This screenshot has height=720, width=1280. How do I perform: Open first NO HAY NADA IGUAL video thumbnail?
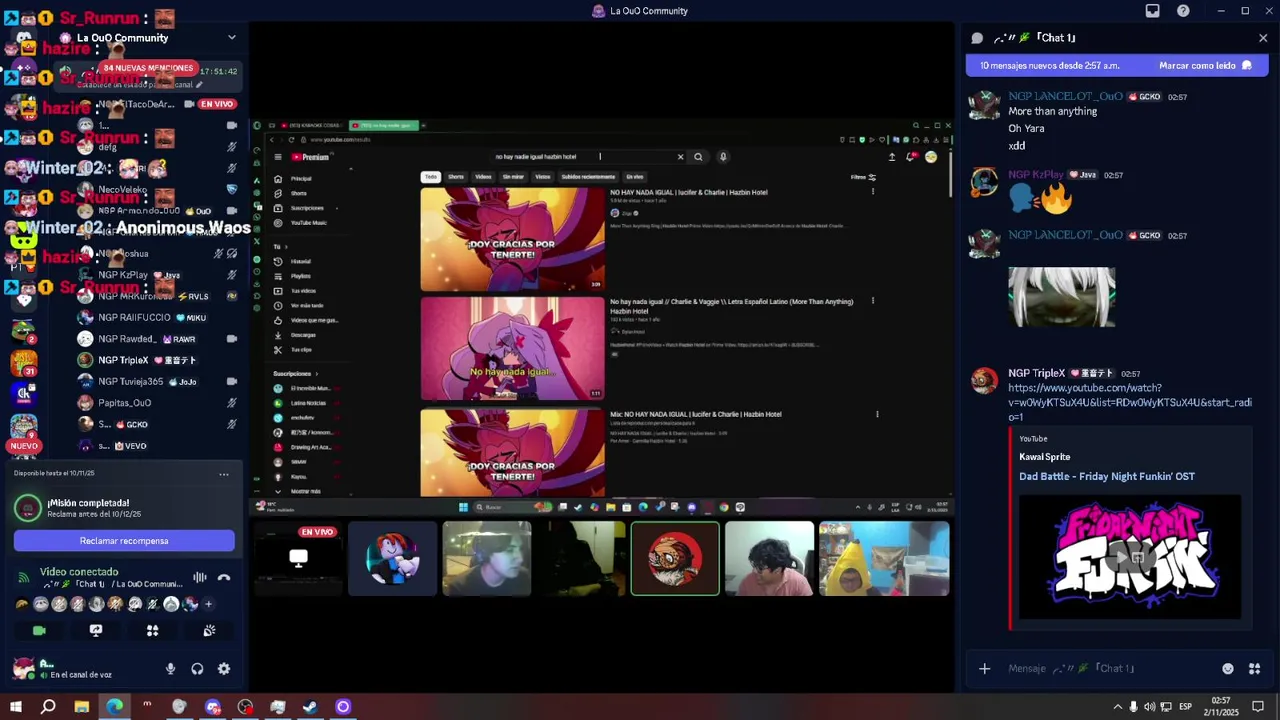coord(512,239)
